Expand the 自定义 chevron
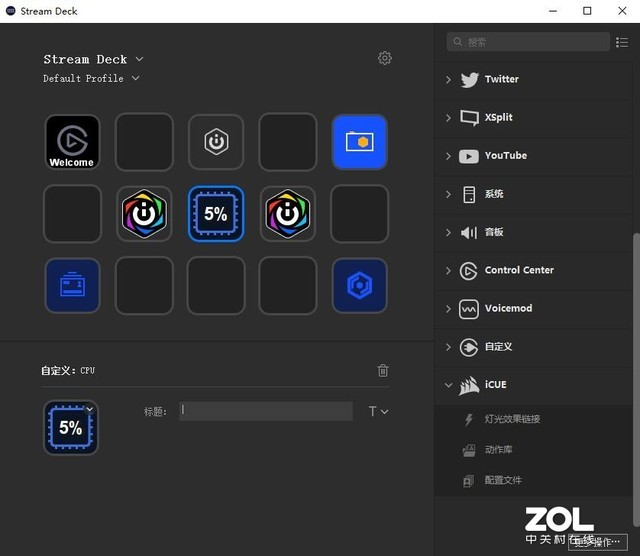 coord(448,347)
